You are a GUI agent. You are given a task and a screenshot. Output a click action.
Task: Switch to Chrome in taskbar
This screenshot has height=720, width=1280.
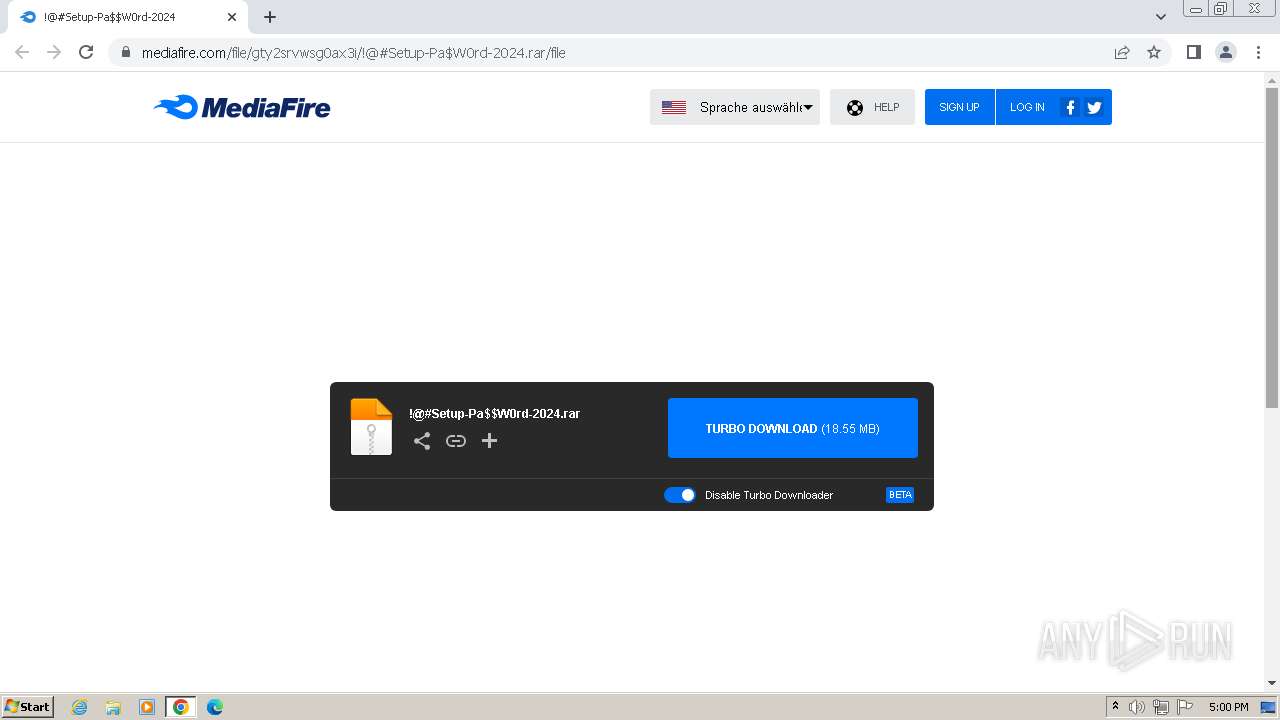[181, 707]
